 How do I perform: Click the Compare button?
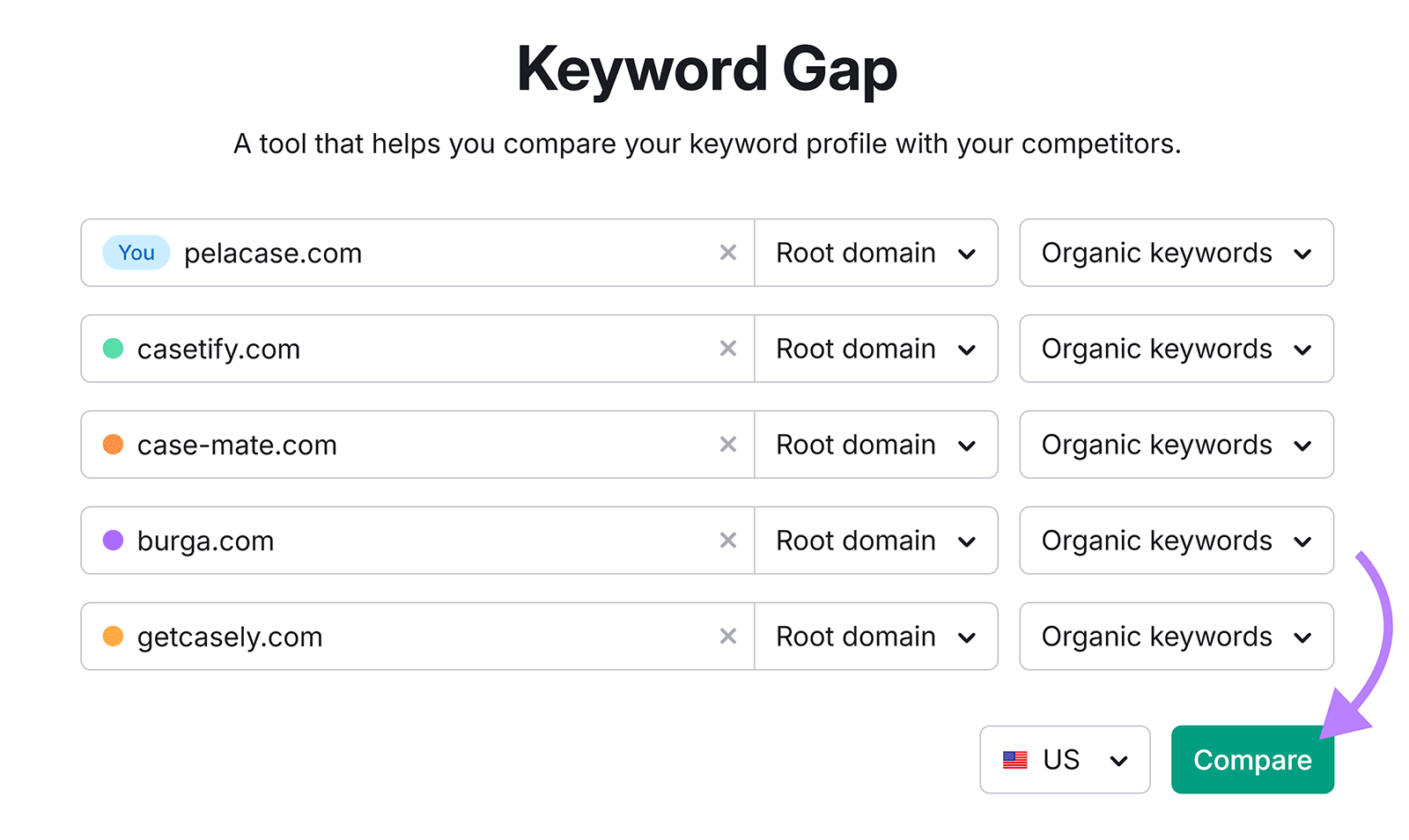tap(1251, 759)
